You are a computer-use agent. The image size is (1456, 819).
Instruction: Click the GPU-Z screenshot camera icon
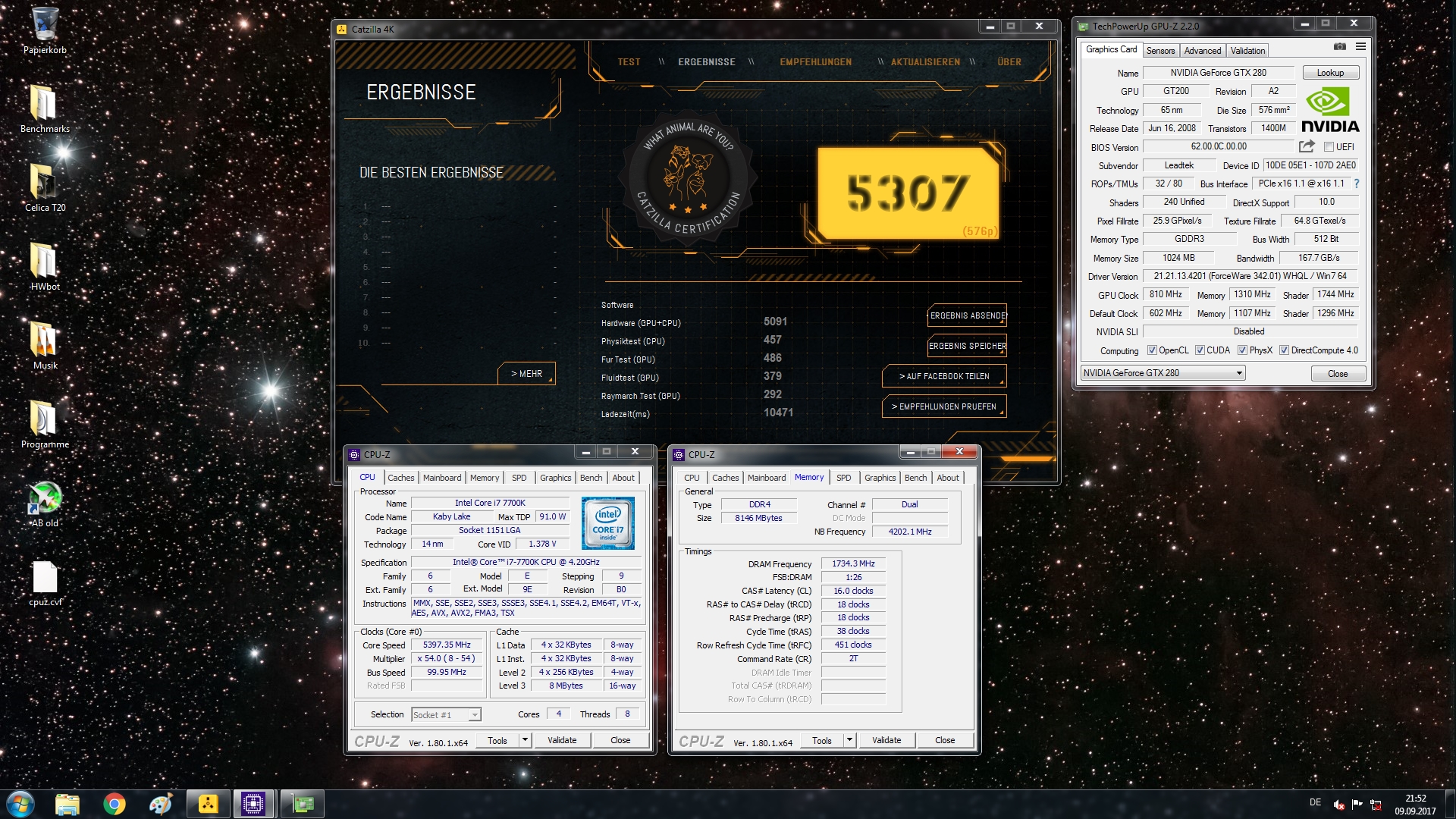pos(1340,47)
